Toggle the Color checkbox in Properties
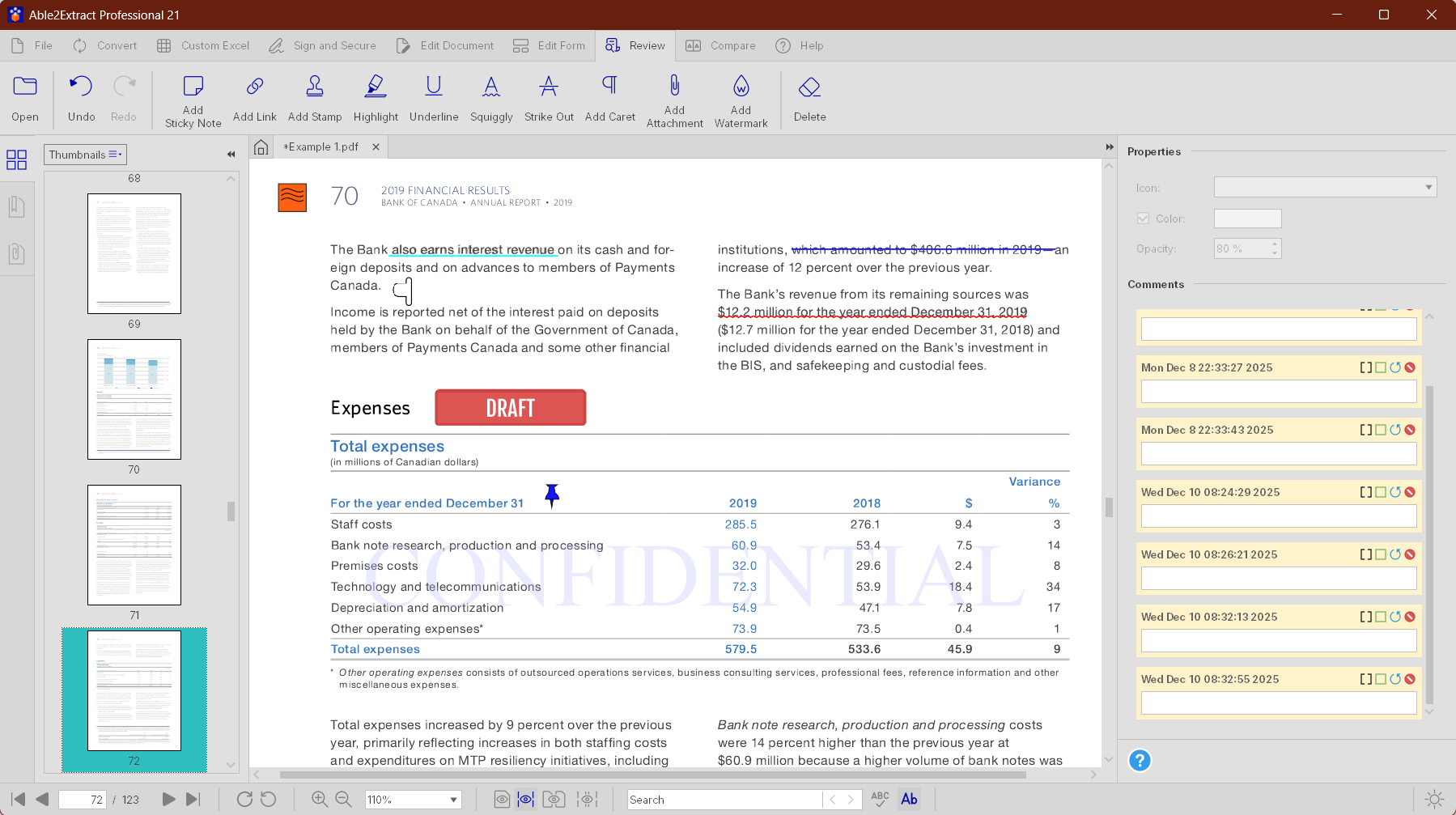1456x815 pixels. click(x=1143, y=219)
